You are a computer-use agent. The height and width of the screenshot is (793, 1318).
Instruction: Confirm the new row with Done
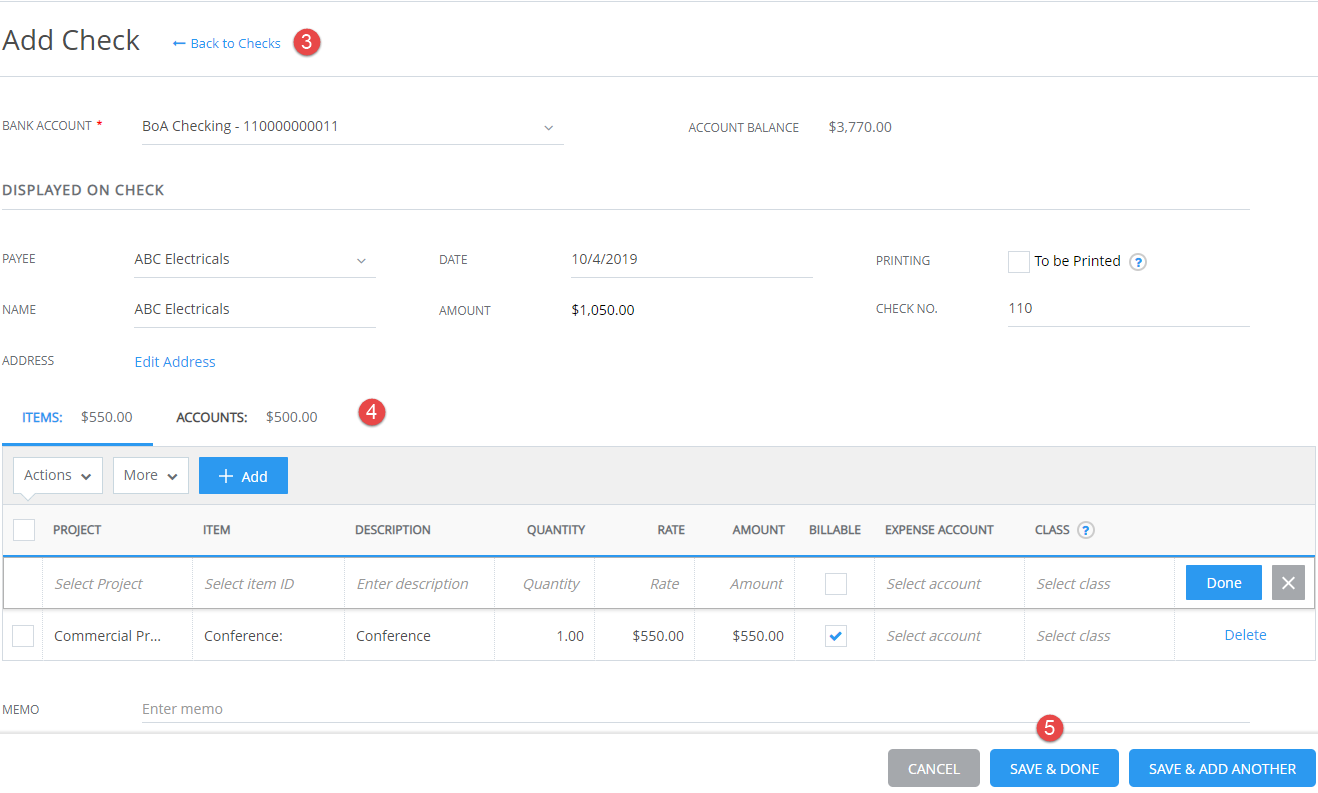(1224, 583)
